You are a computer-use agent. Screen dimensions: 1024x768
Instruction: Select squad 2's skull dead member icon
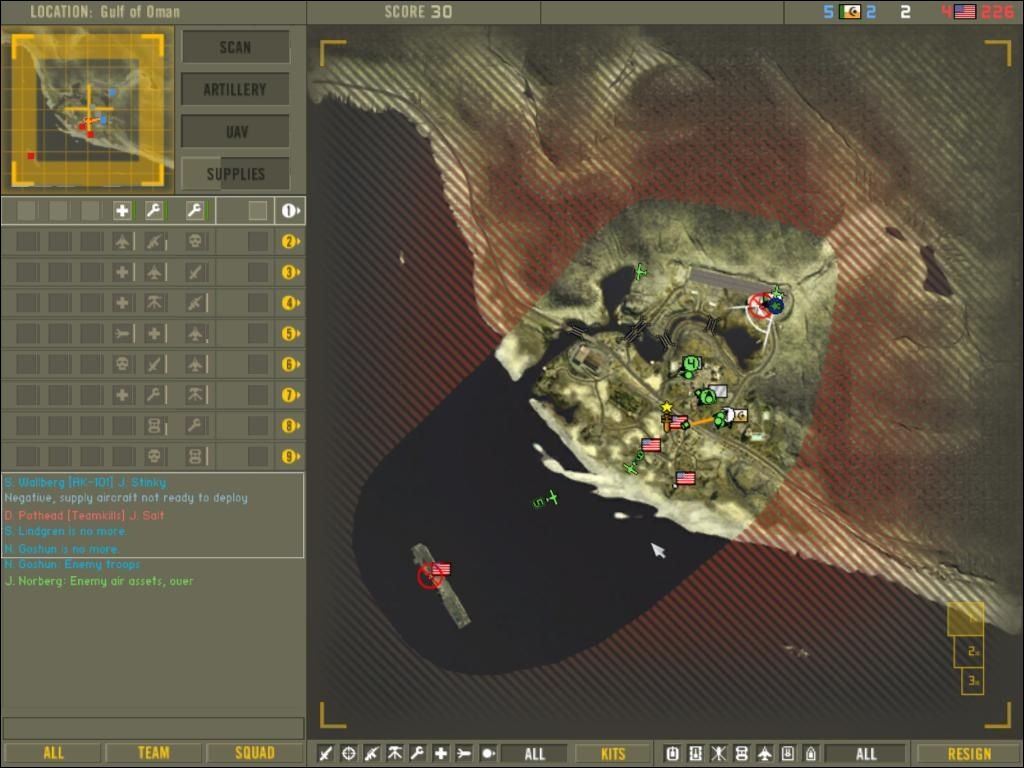click(195, 241)
